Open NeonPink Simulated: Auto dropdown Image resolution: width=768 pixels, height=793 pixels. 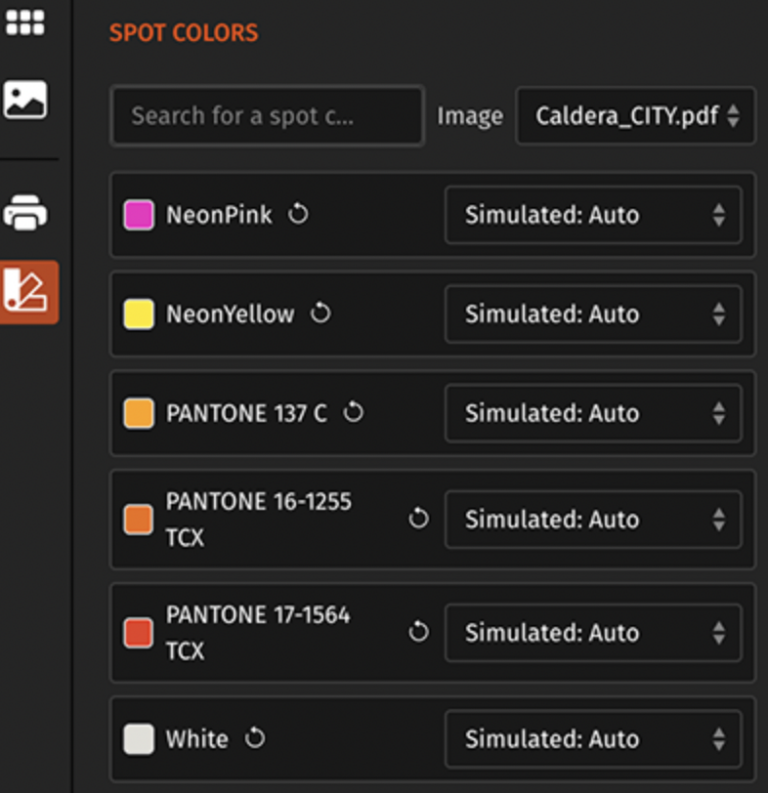click(x=593, y=215)
